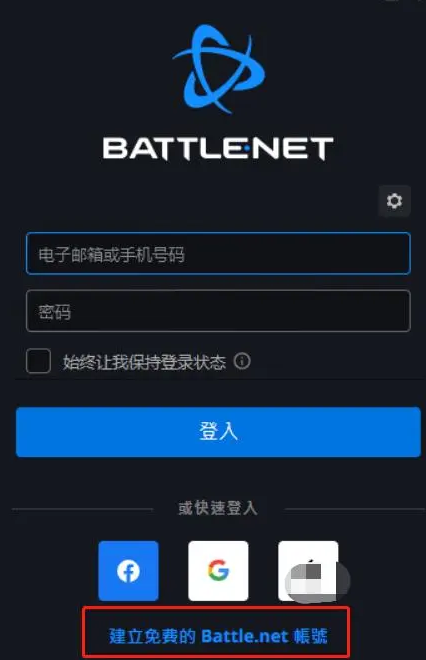
Task: Click the blue Facebook button tile
Action: [128, 571]
